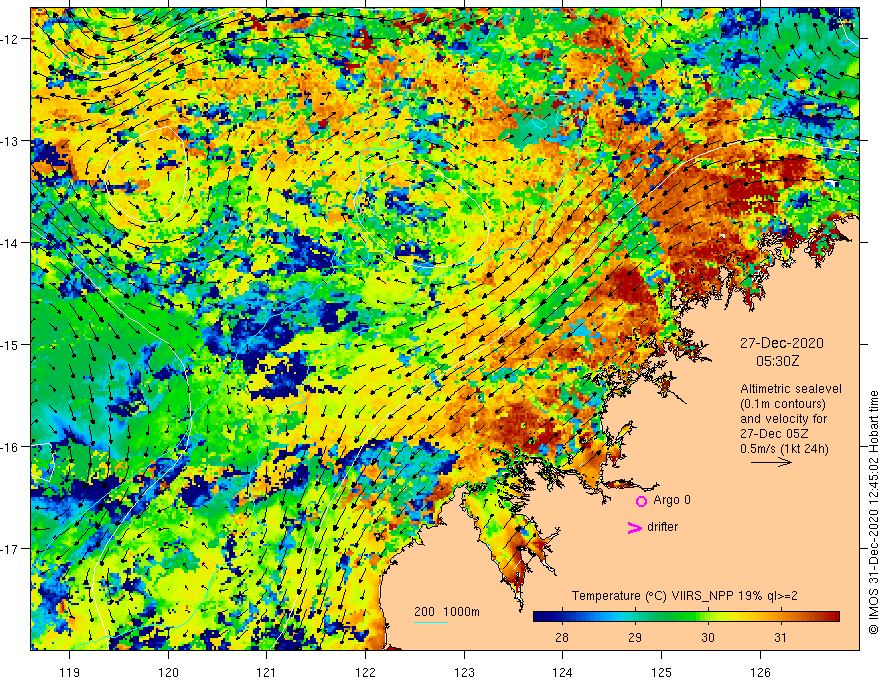The height and width of the screenshot is (680, 880).
Task: Click the 'and velocity for' text
Action: point(783,419)
